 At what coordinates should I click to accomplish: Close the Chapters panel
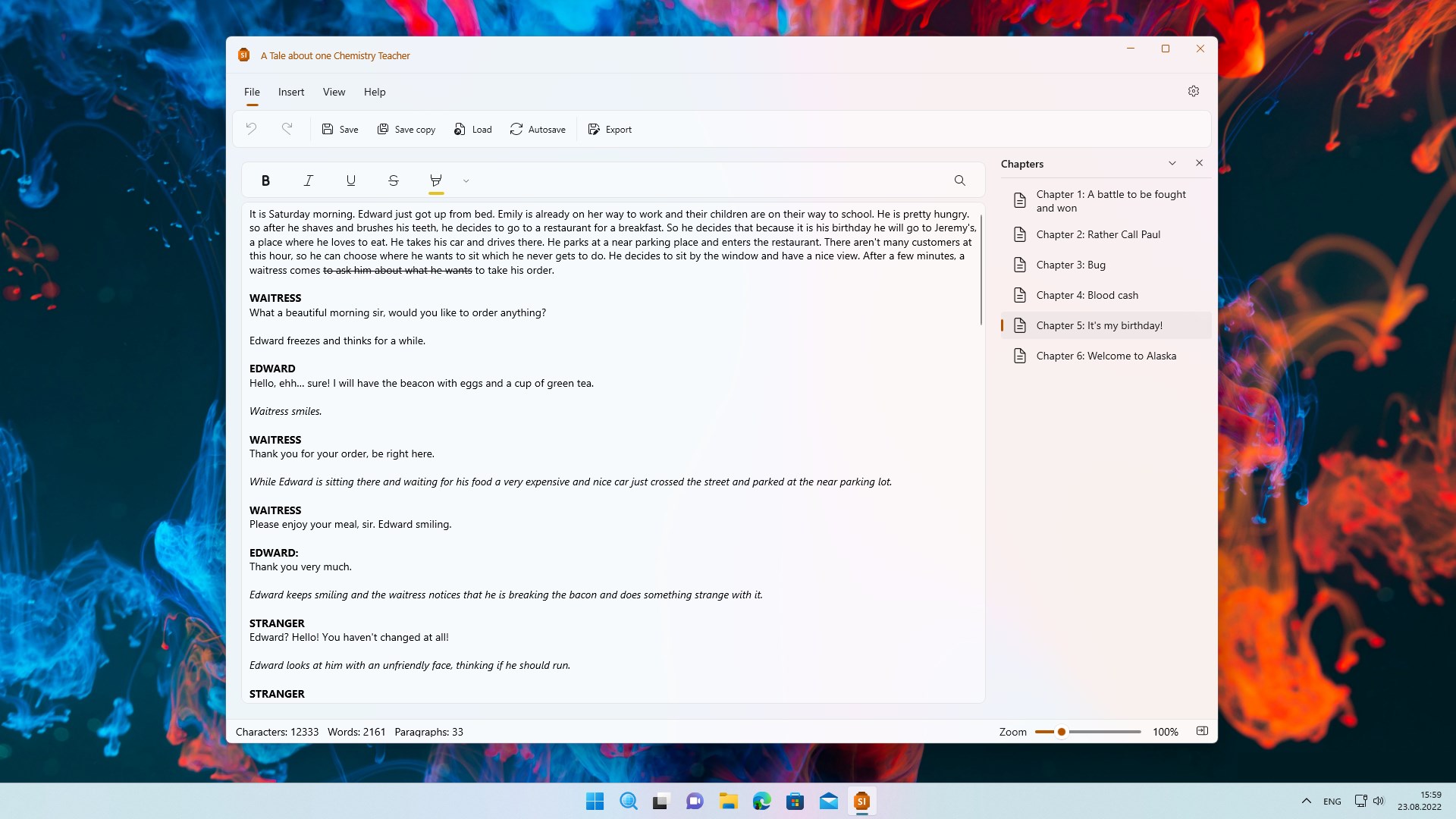click(1199, 163)
